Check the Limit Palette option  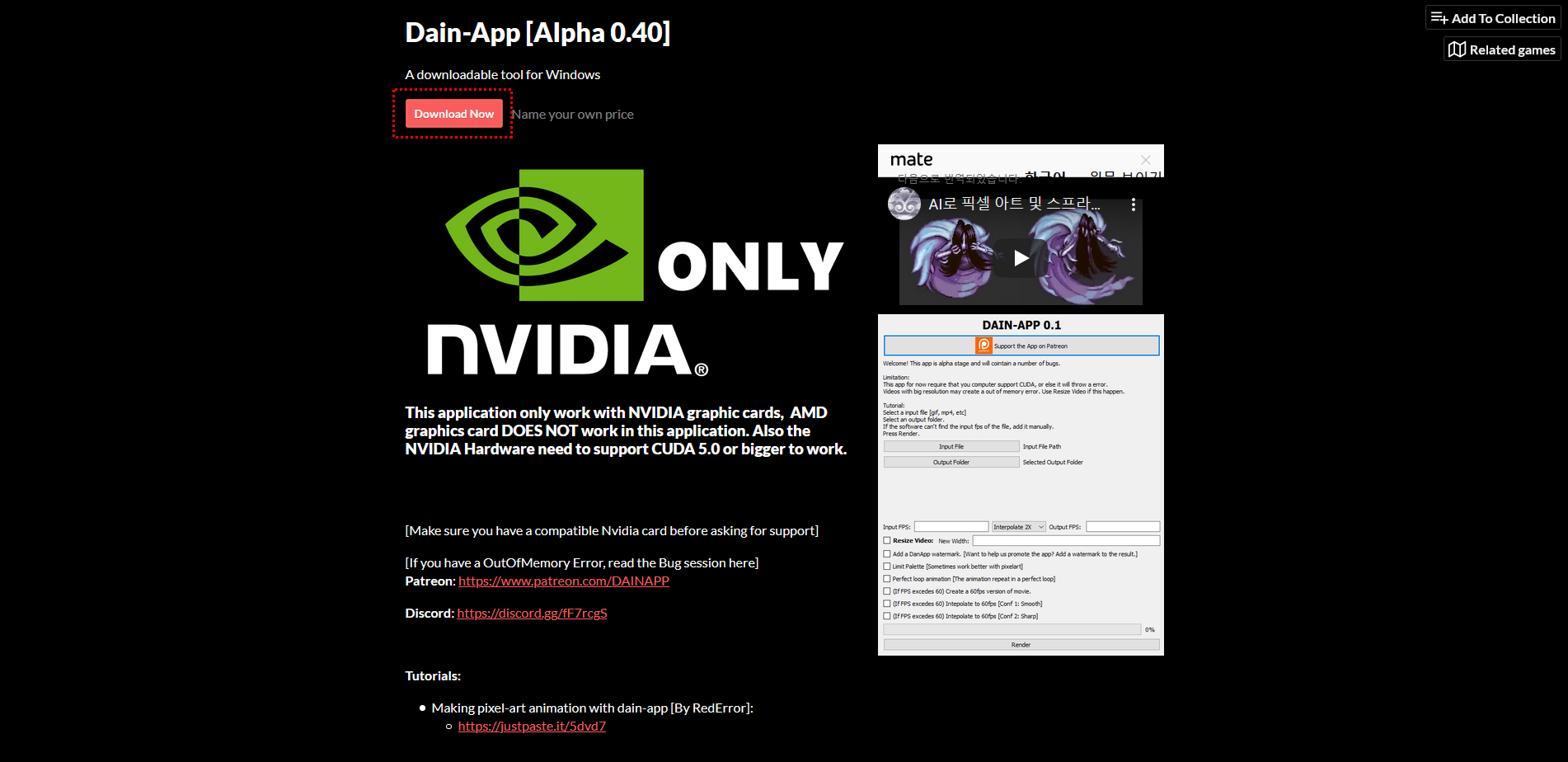[887, 567]
